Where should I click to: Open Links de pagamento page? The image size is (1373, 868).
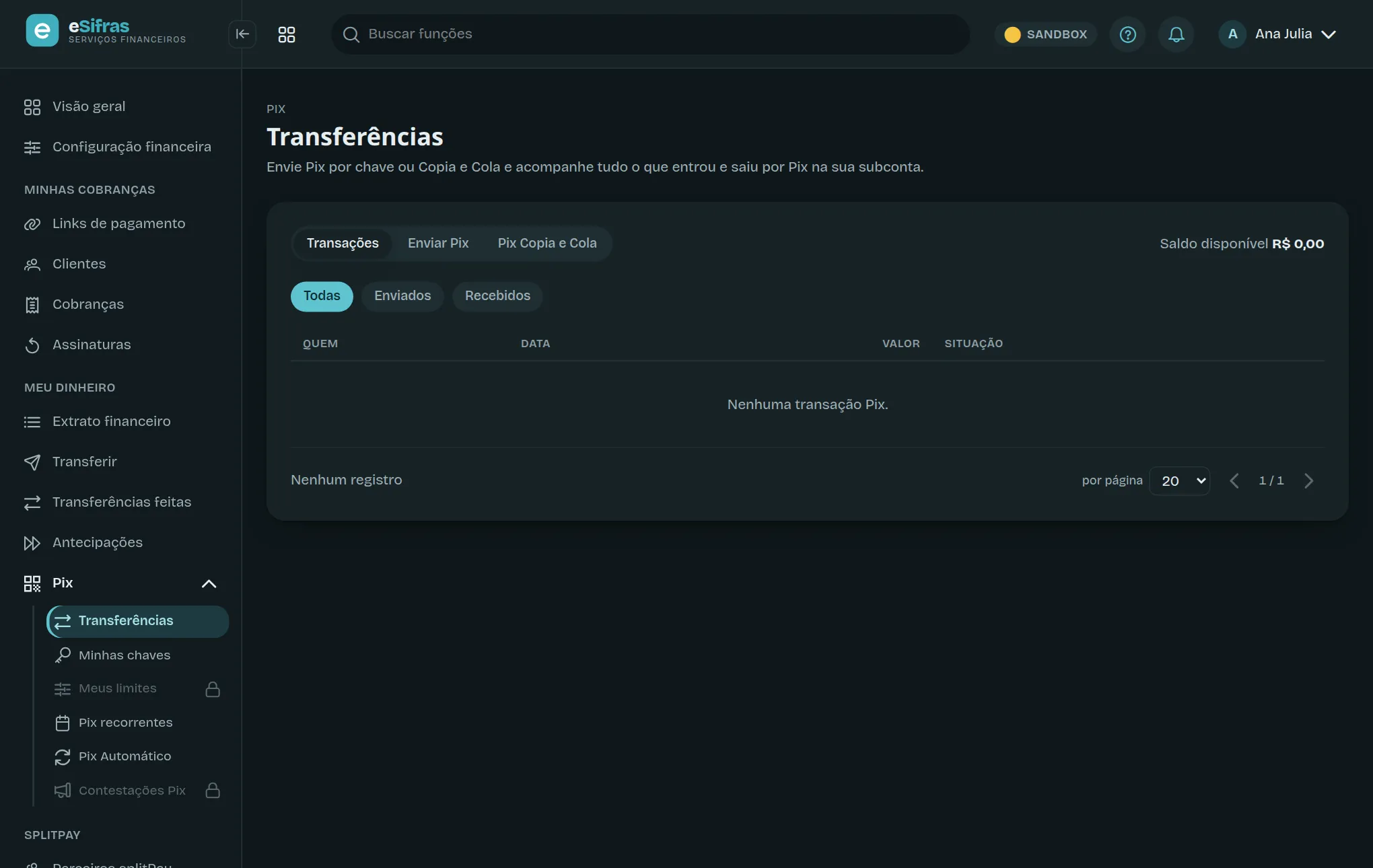click(120, 224)
